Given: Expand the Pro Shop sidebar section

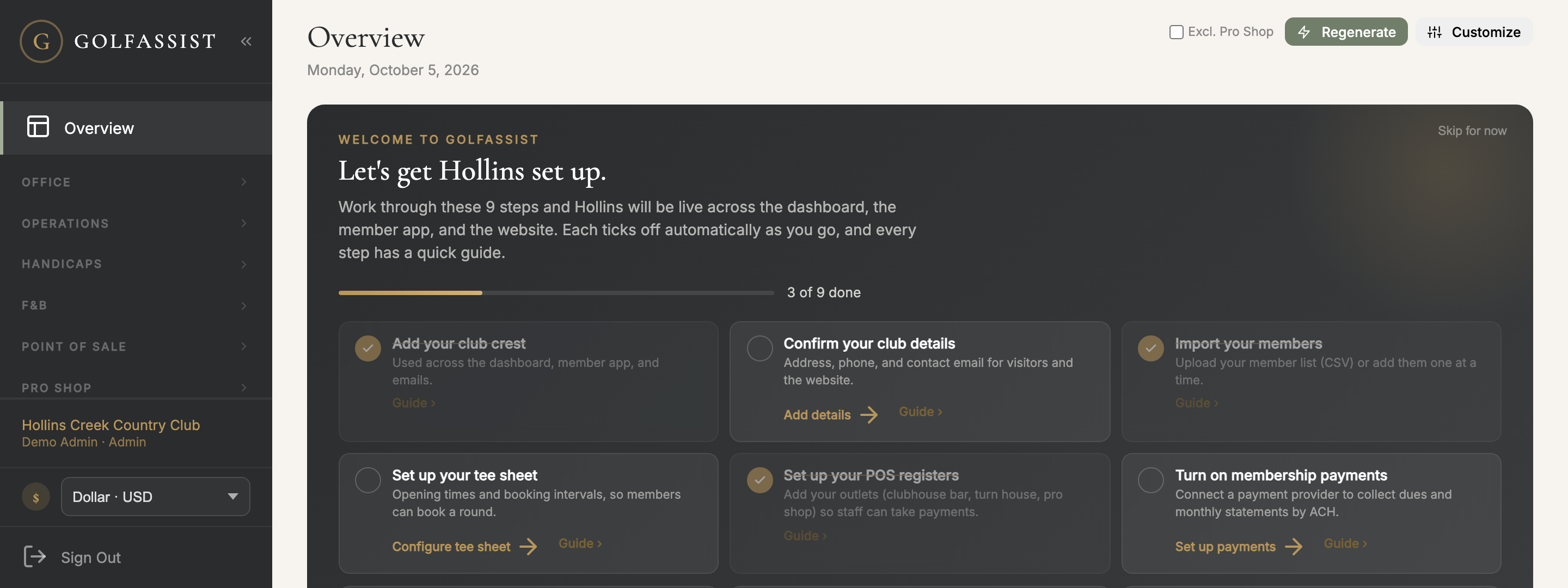Looking at the screenshot, I should [136, 388].
